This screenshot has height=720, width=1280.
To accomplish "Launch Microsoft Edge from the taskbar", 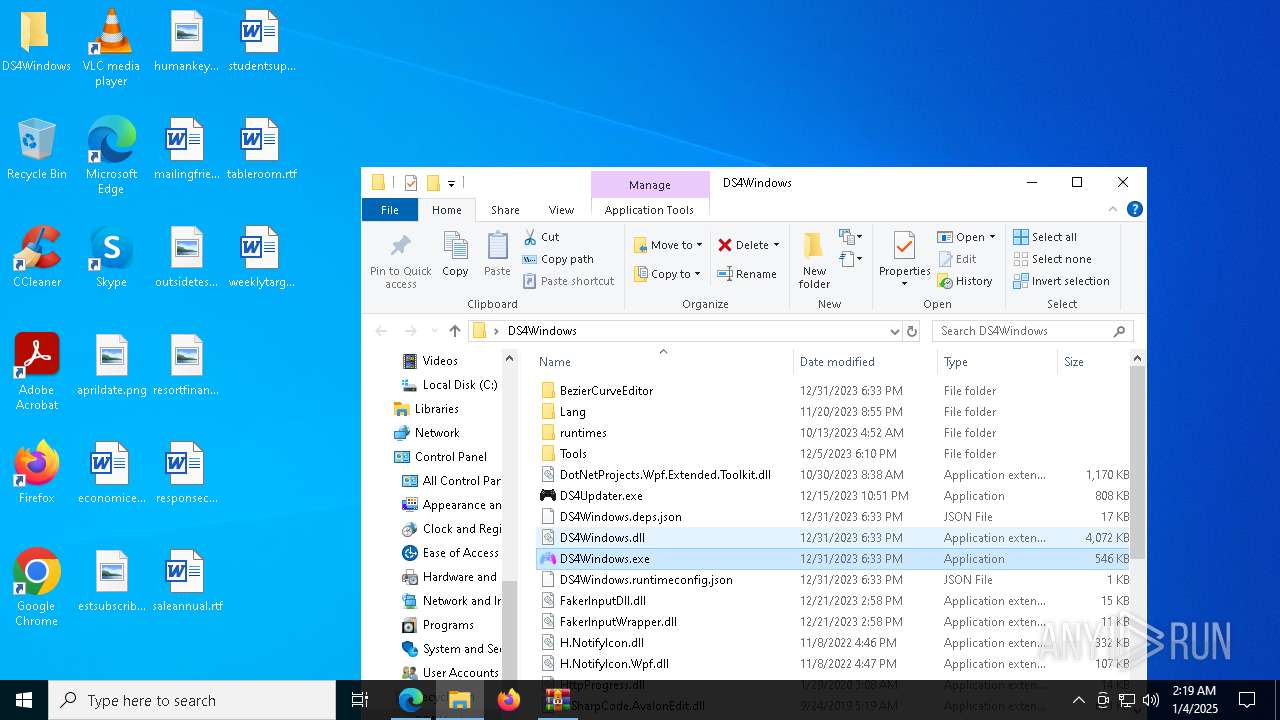I will (411, 700).
